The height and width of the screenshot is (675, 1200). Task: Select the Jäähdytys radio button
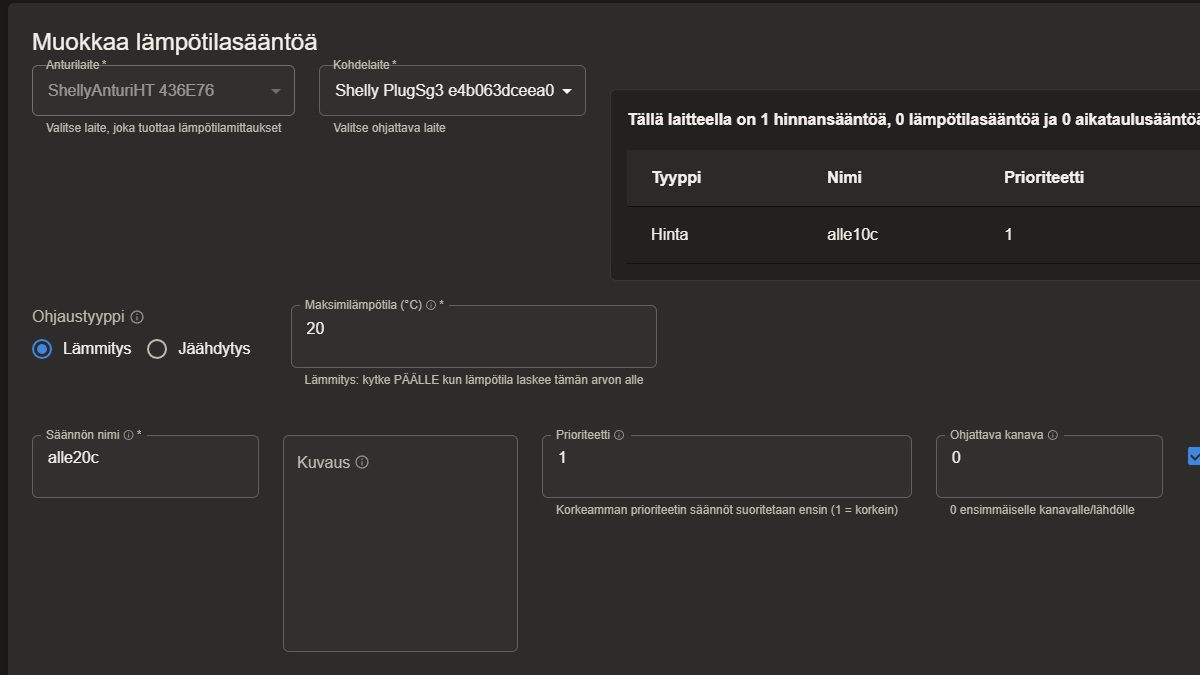pyautogui.click(x=157, y=349)
